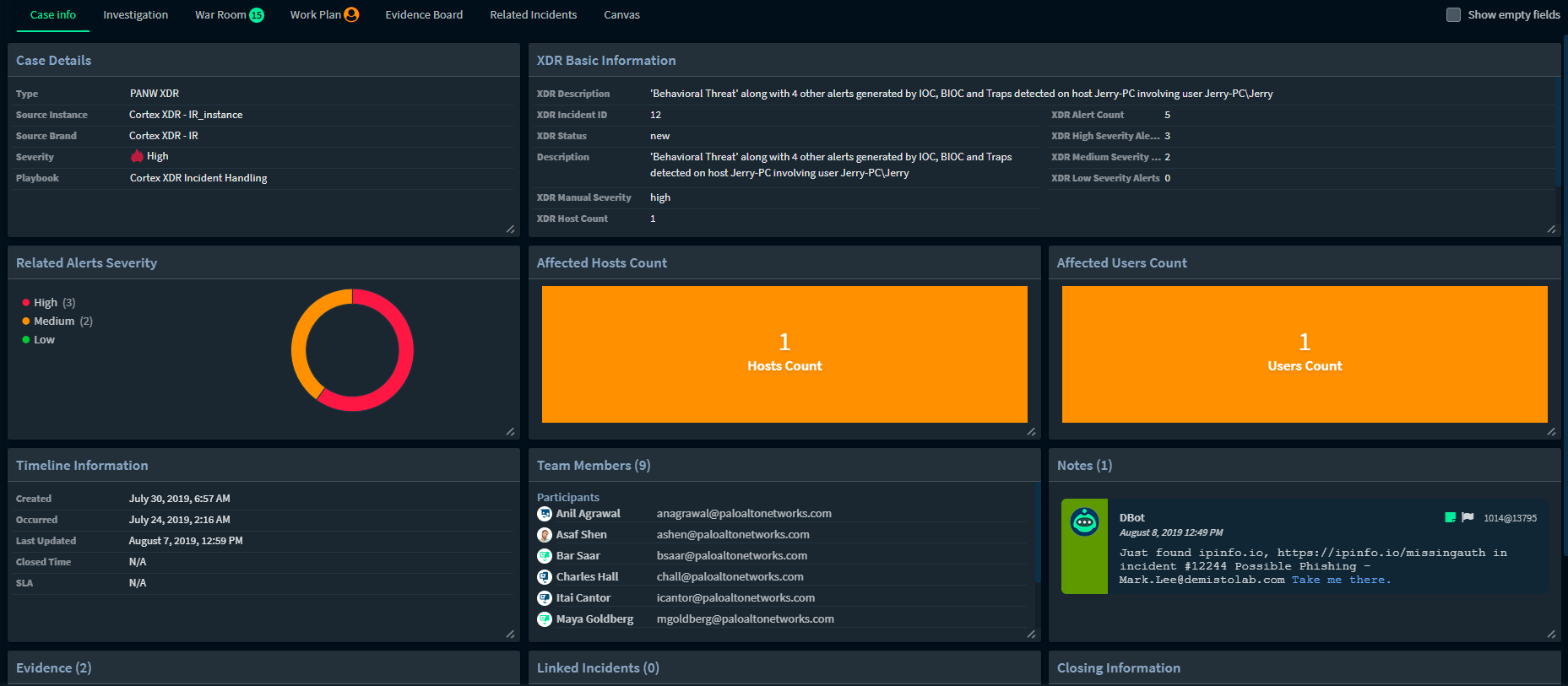This screenshot has width=1568, height=686.
Task: Click email icantor@paloaltonetworks.com
Action: 735,597
